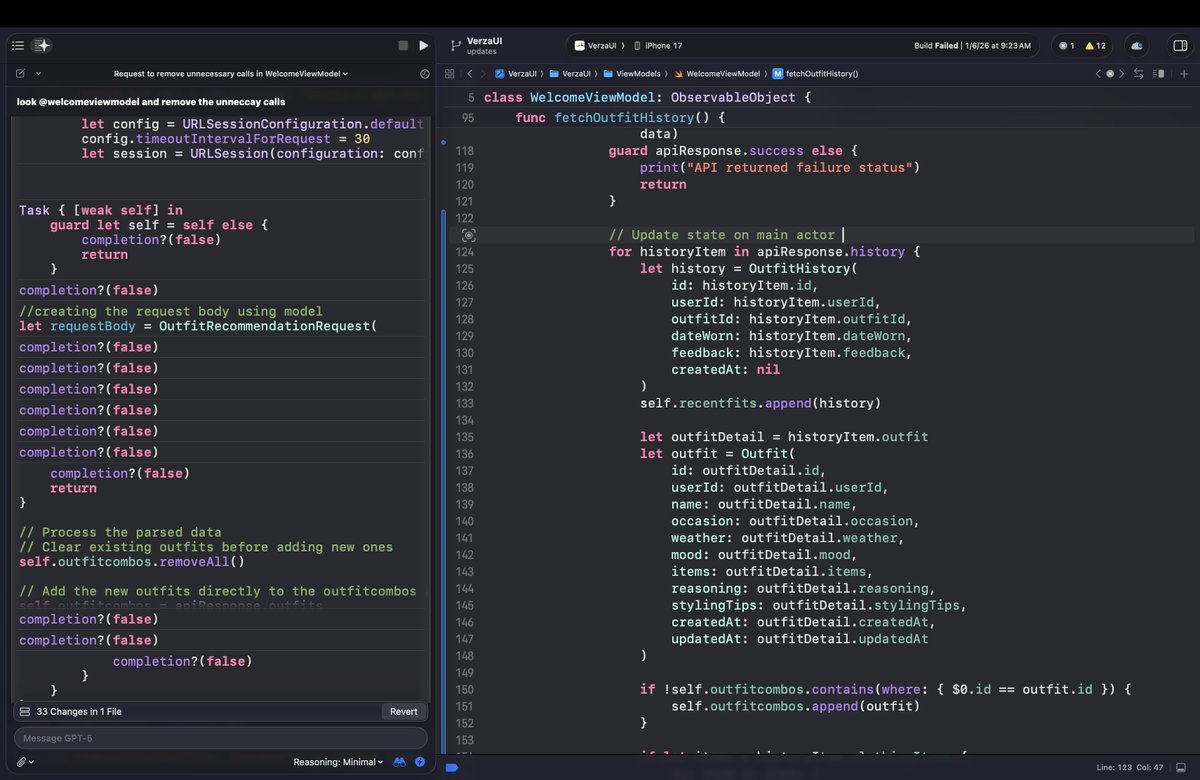The image size is (1200, 780).
Task: Open the fetchOutfitHistory() method breadcrumb
Action: point(815,74)
